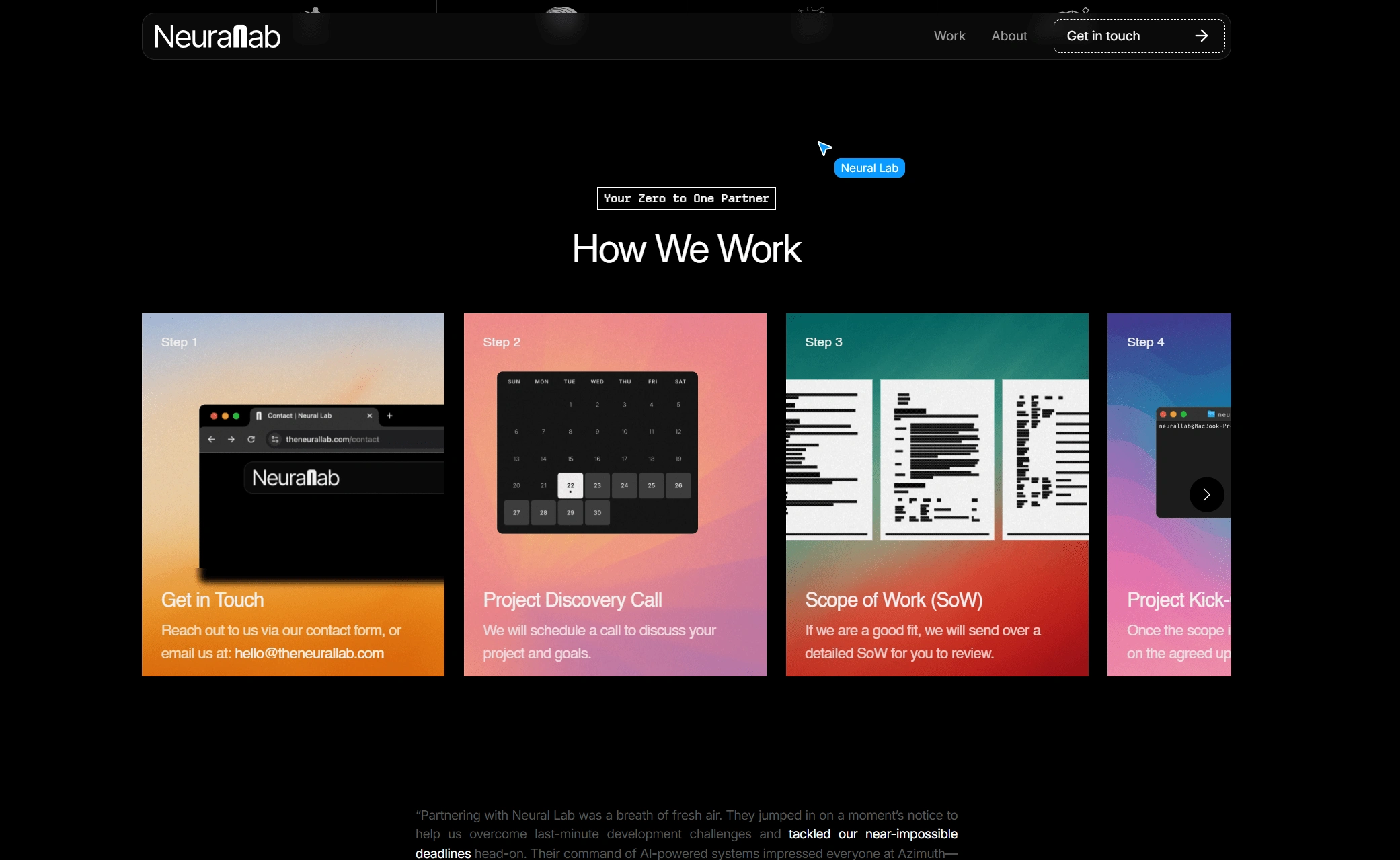Open the About navigation link
This screenshot has width=1400, height=860.
click(1009, 36)
